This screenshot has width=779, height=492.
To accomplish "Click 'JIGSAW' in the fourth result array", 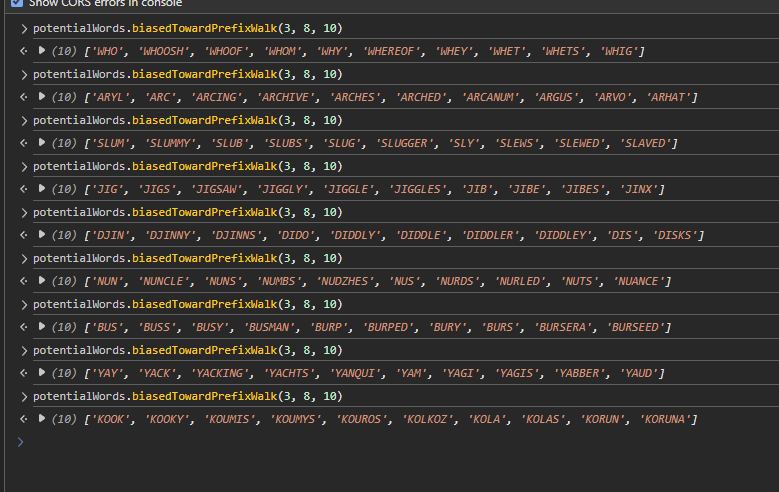I will click(x=219, y=189).
